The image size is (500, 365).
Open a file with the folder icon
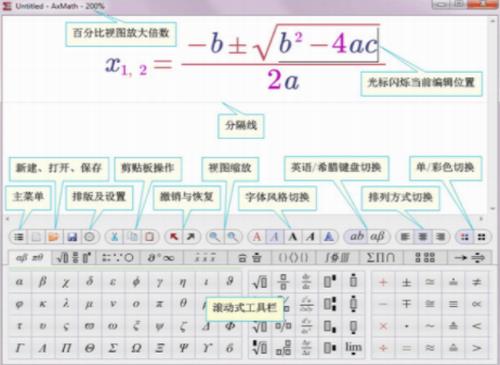[x=54, y=237]
